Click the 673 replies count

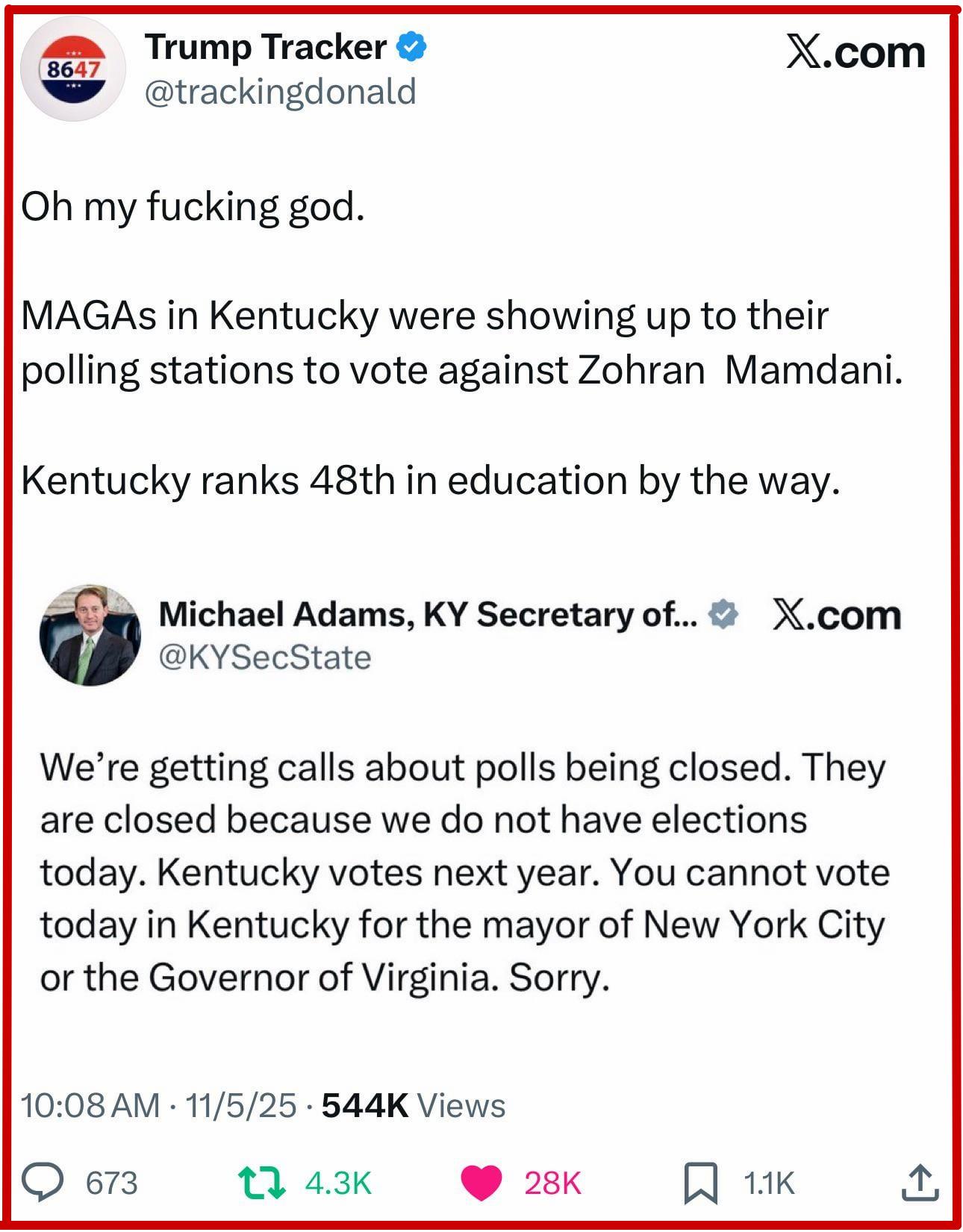pos(112,1183)
